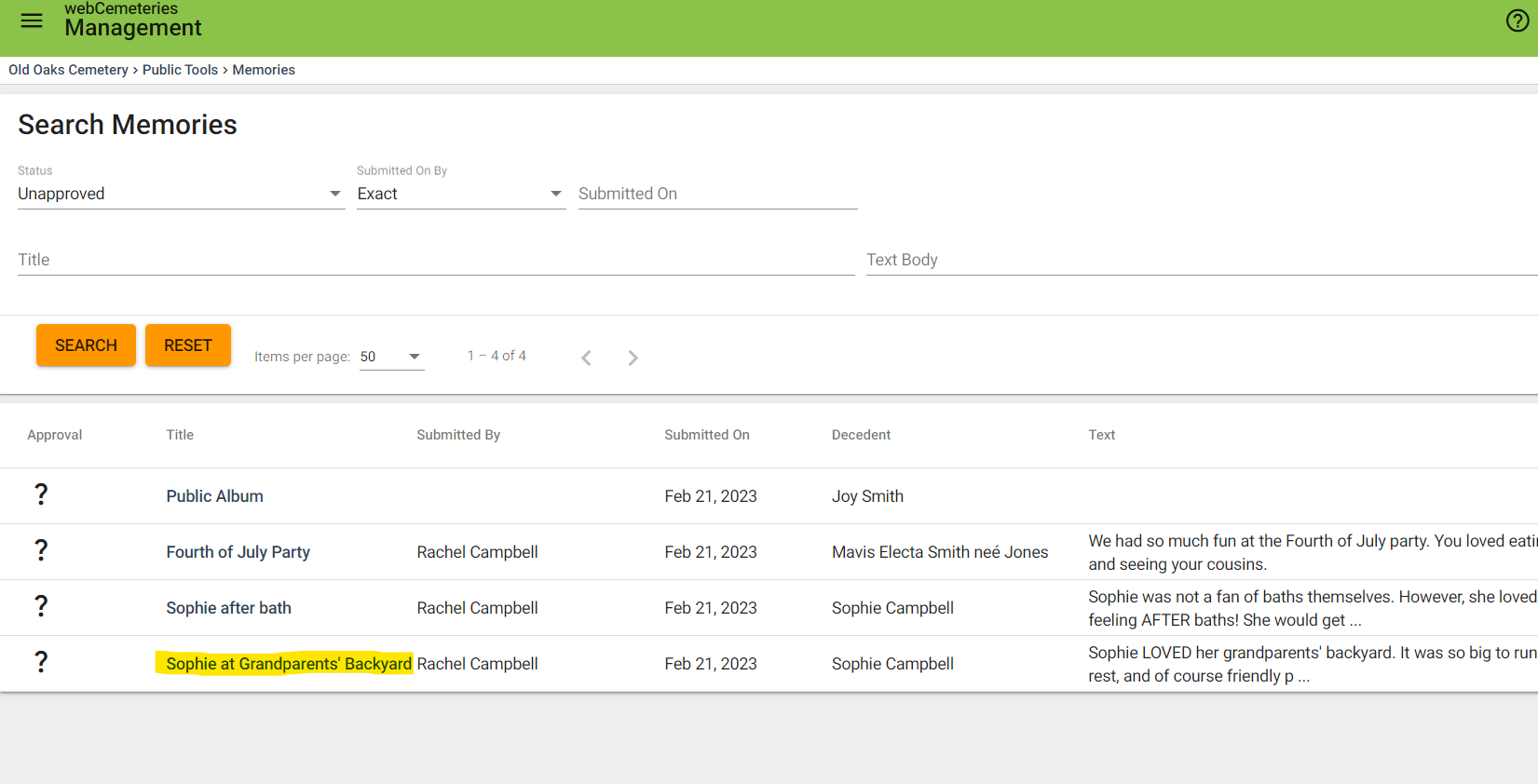Click the Submitted On column header
This screenshot has width=1538, height=784.
(x=707, y=435)
